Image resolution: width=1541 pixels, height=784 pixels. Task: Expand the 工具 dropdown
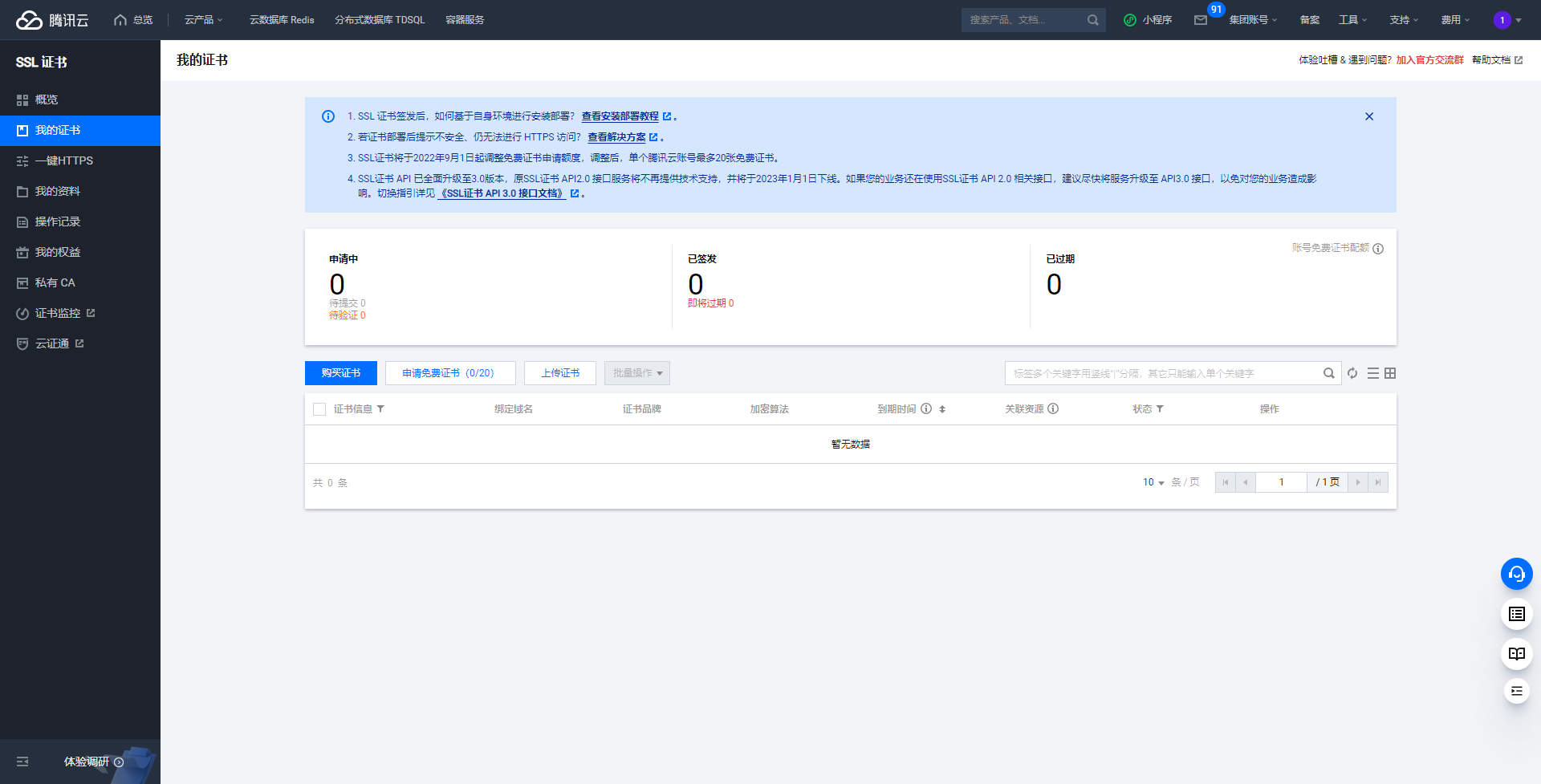(1353, 20)
